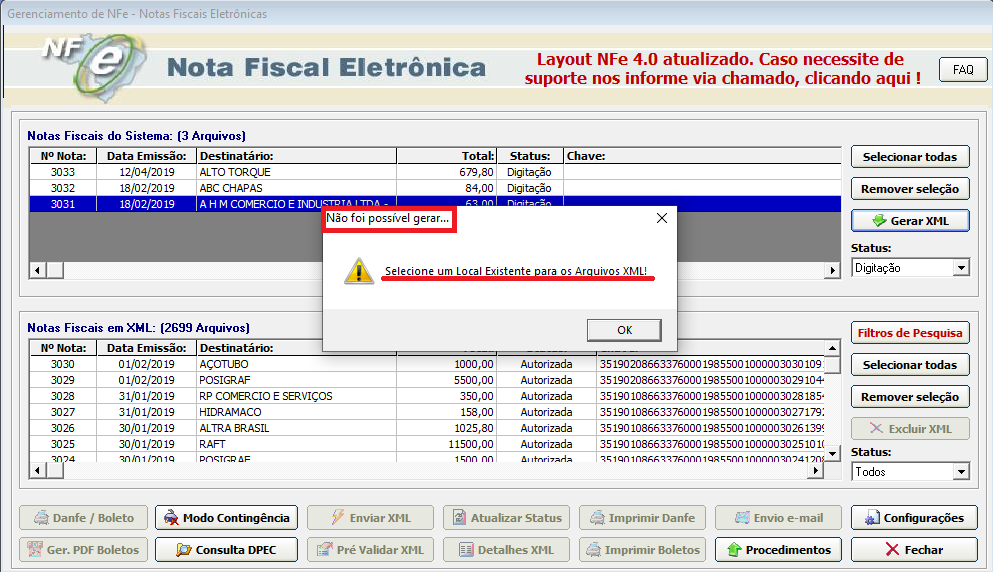Click lightning icon on Enviar XML
Screen dimensions: 993x572
point(338,517)
